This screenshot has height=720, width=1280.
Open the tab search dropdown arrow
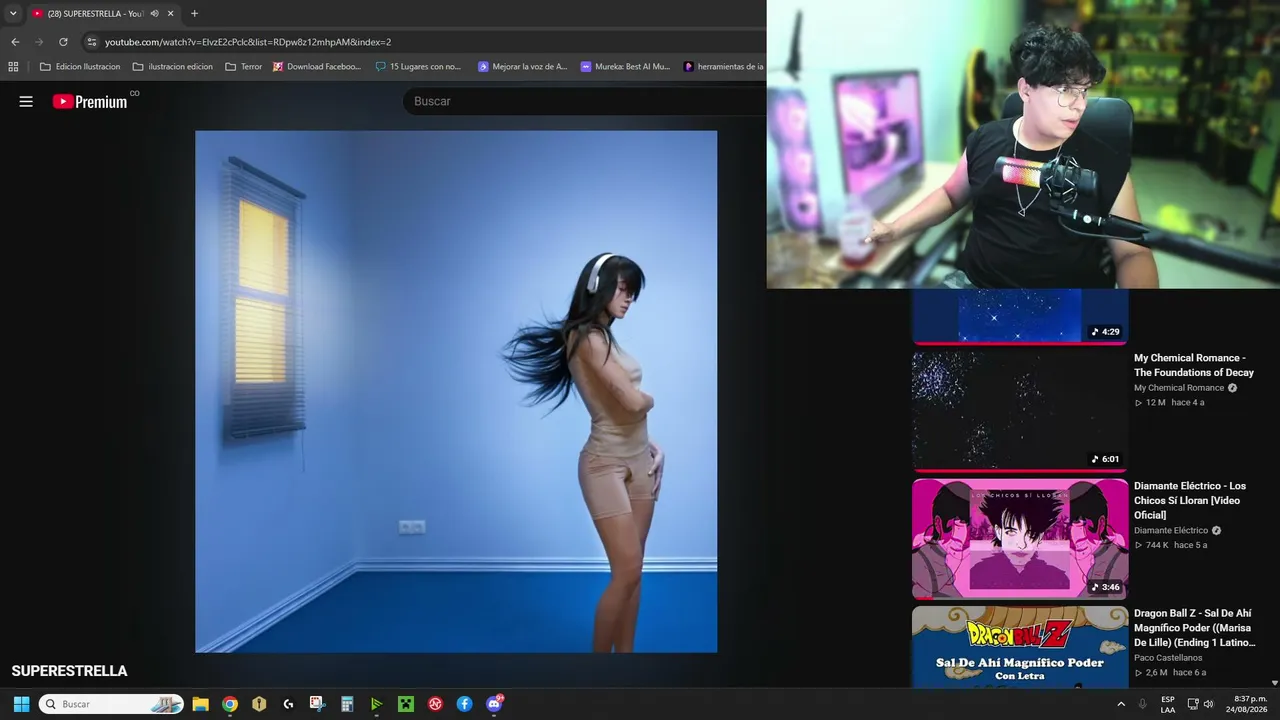[13, 13]
